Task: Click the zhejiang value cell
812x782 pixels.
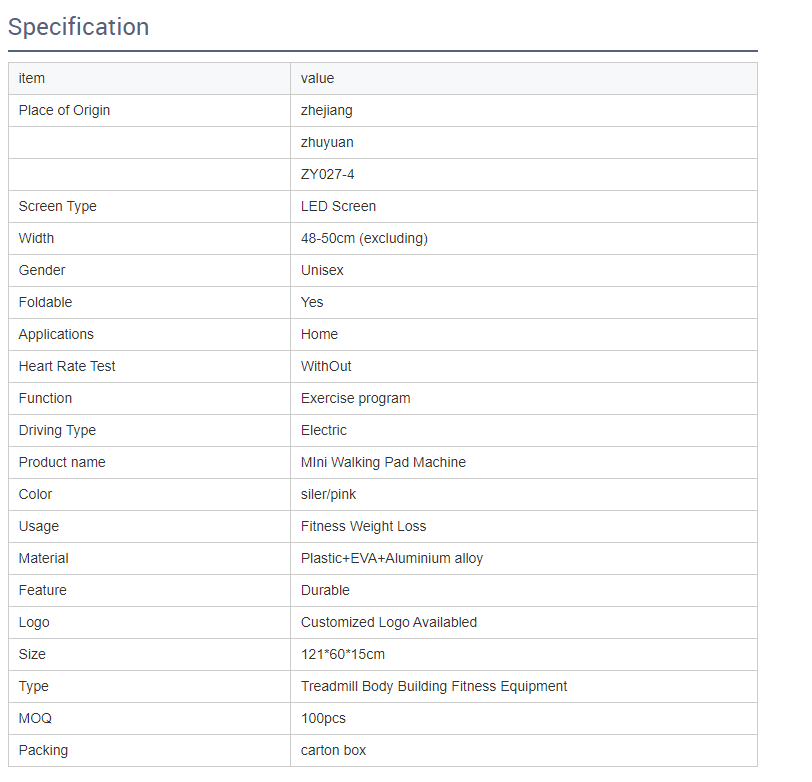Action: pyautogui.click(x=327, y=110)
